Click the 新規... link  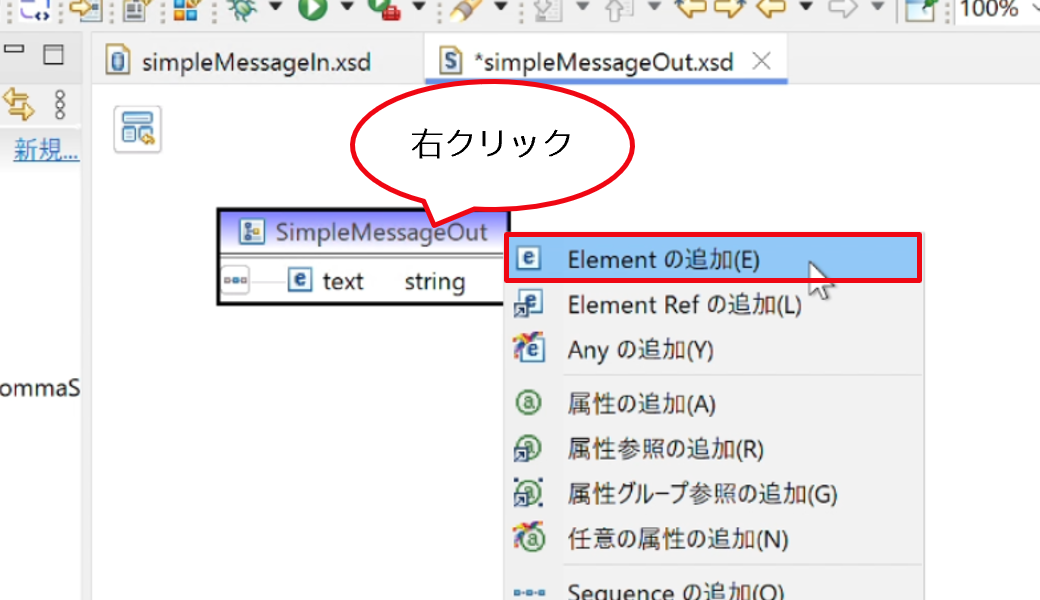click(x=46, y=150)
